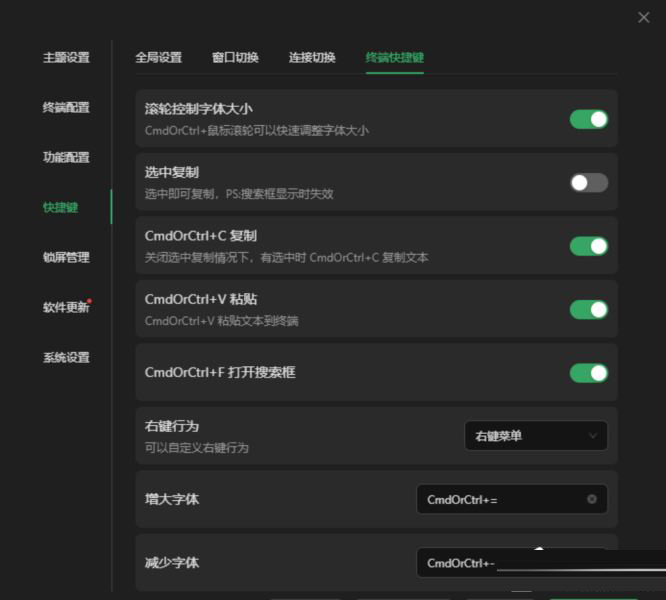Open 主题设置 in the sidebar

pos(66,58)
